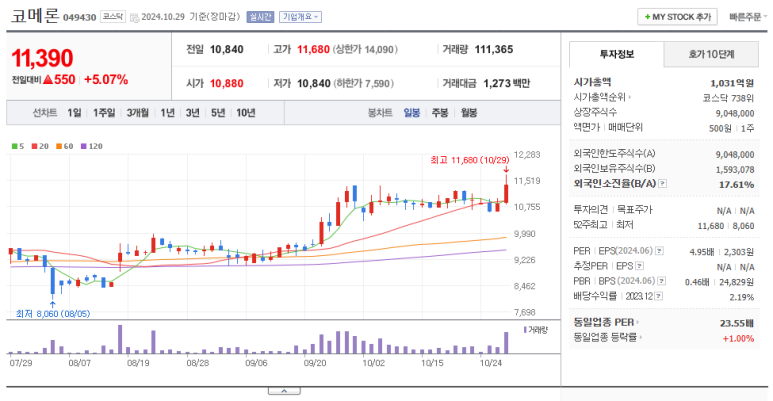Select the 3개월 line chart period
The height and width of the screenshot is (401, 773).
pyautogui.click(x=138, y=113)
